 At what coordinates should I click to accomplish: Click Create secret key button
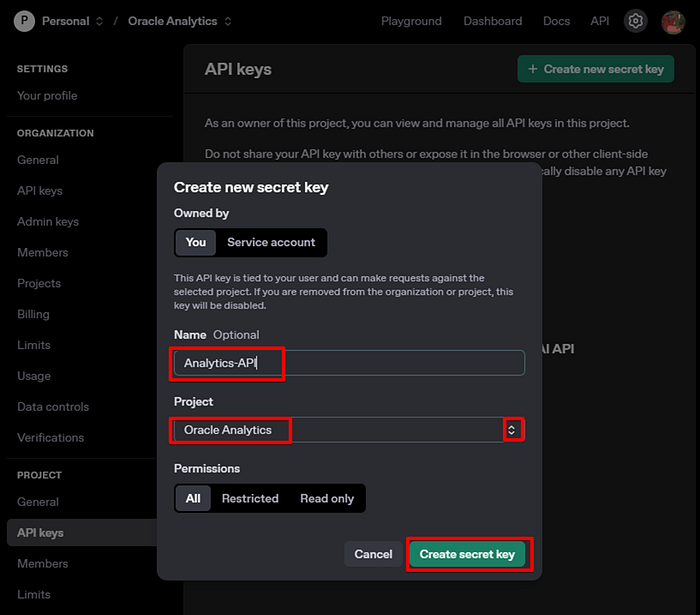pos(467,554)
